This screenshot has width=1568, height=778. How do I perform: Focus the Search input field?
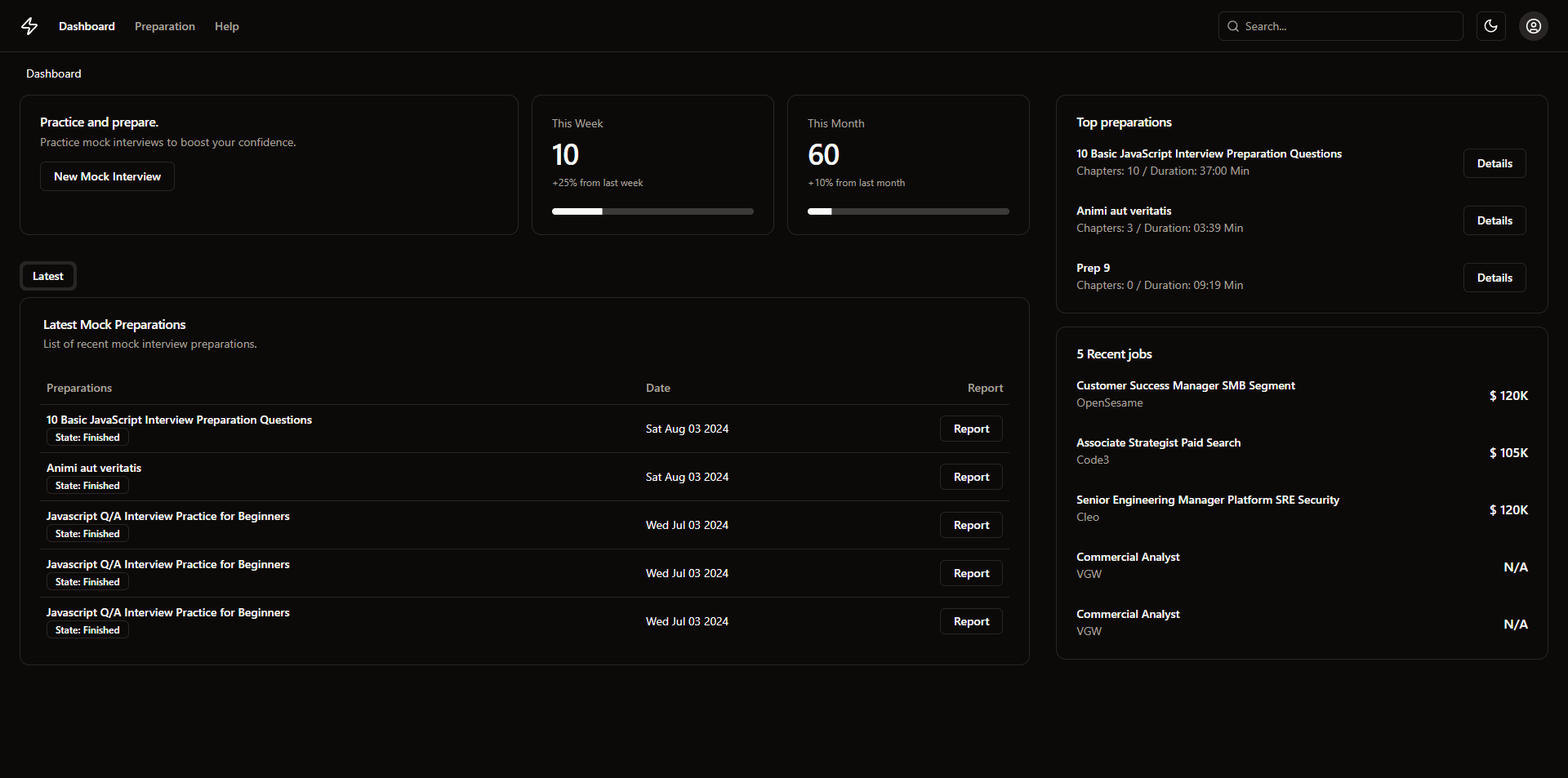coord(1347,26)
